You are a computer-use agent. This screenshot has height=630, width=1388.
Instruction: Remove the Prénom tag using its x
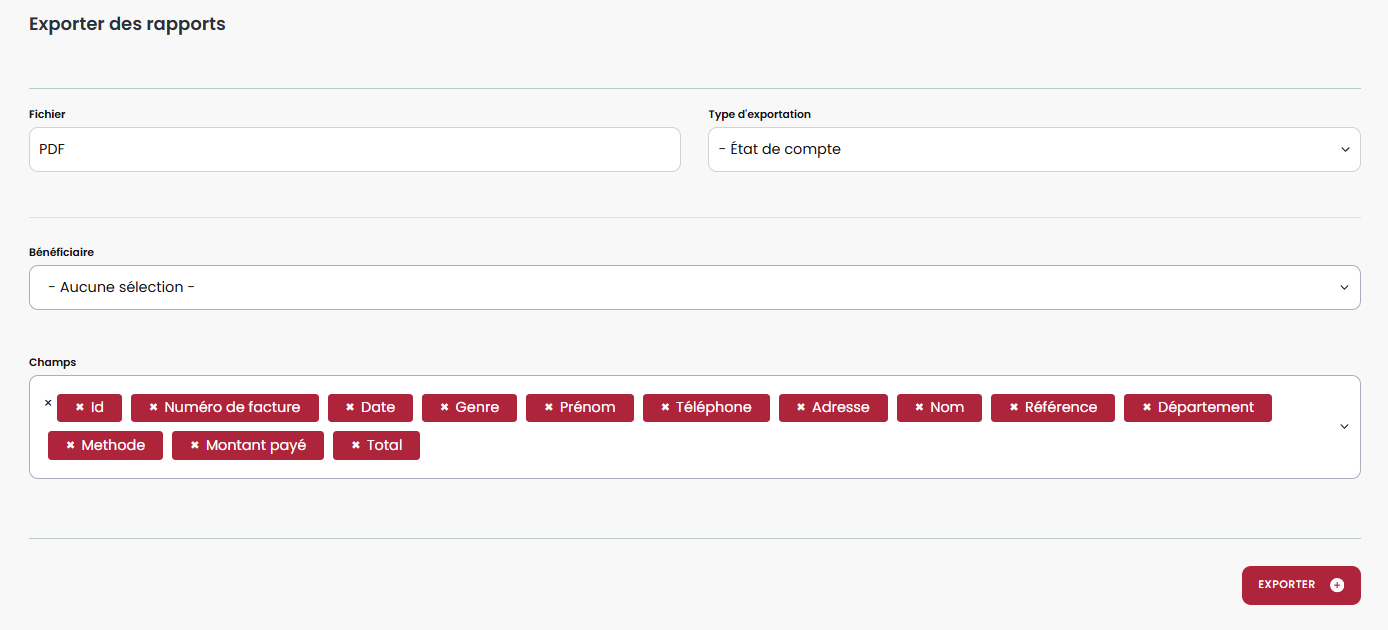pos(549,408)
